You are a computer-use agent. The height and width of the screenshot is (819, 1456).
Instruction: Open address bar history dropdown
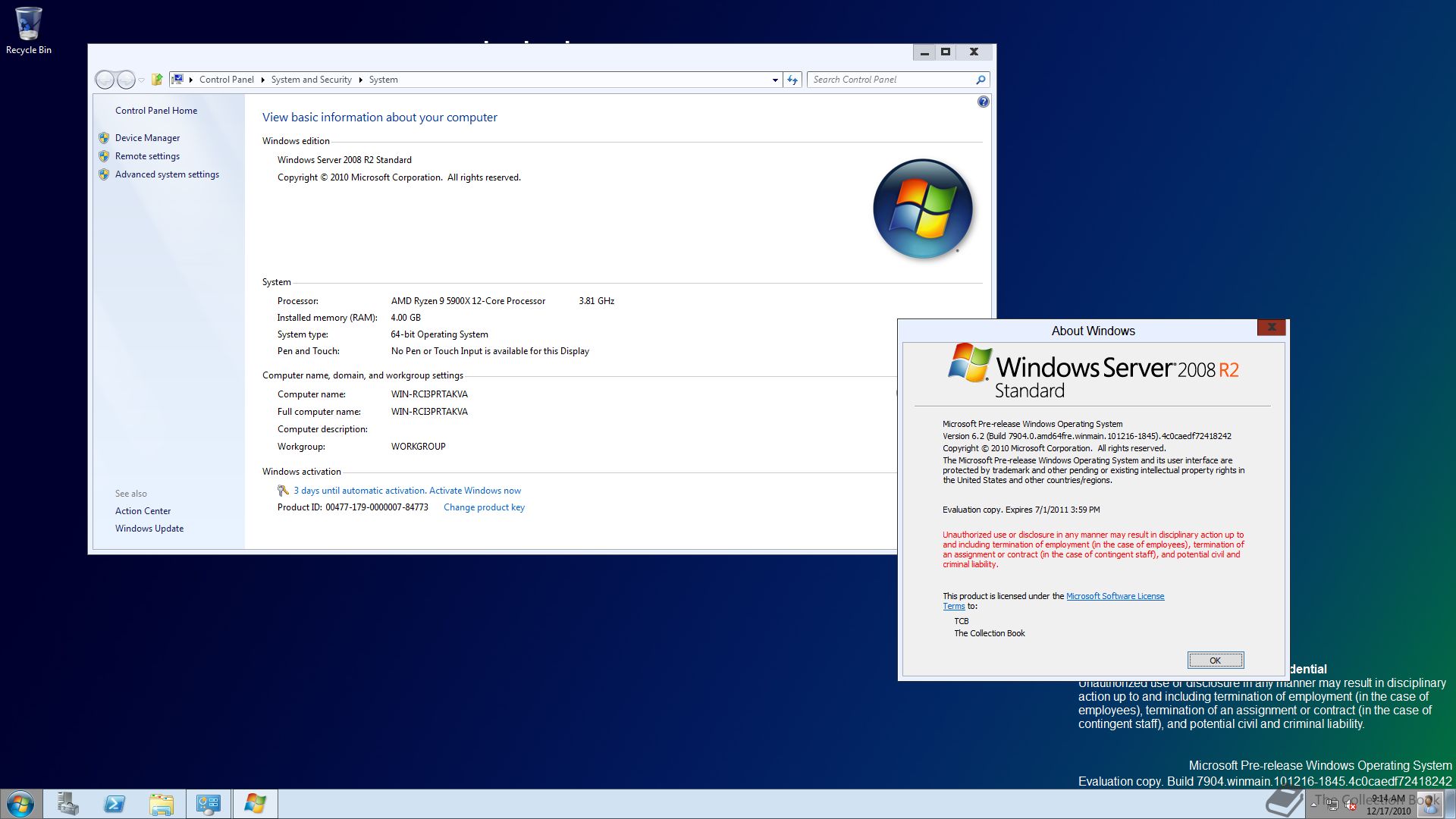(775, 80)
